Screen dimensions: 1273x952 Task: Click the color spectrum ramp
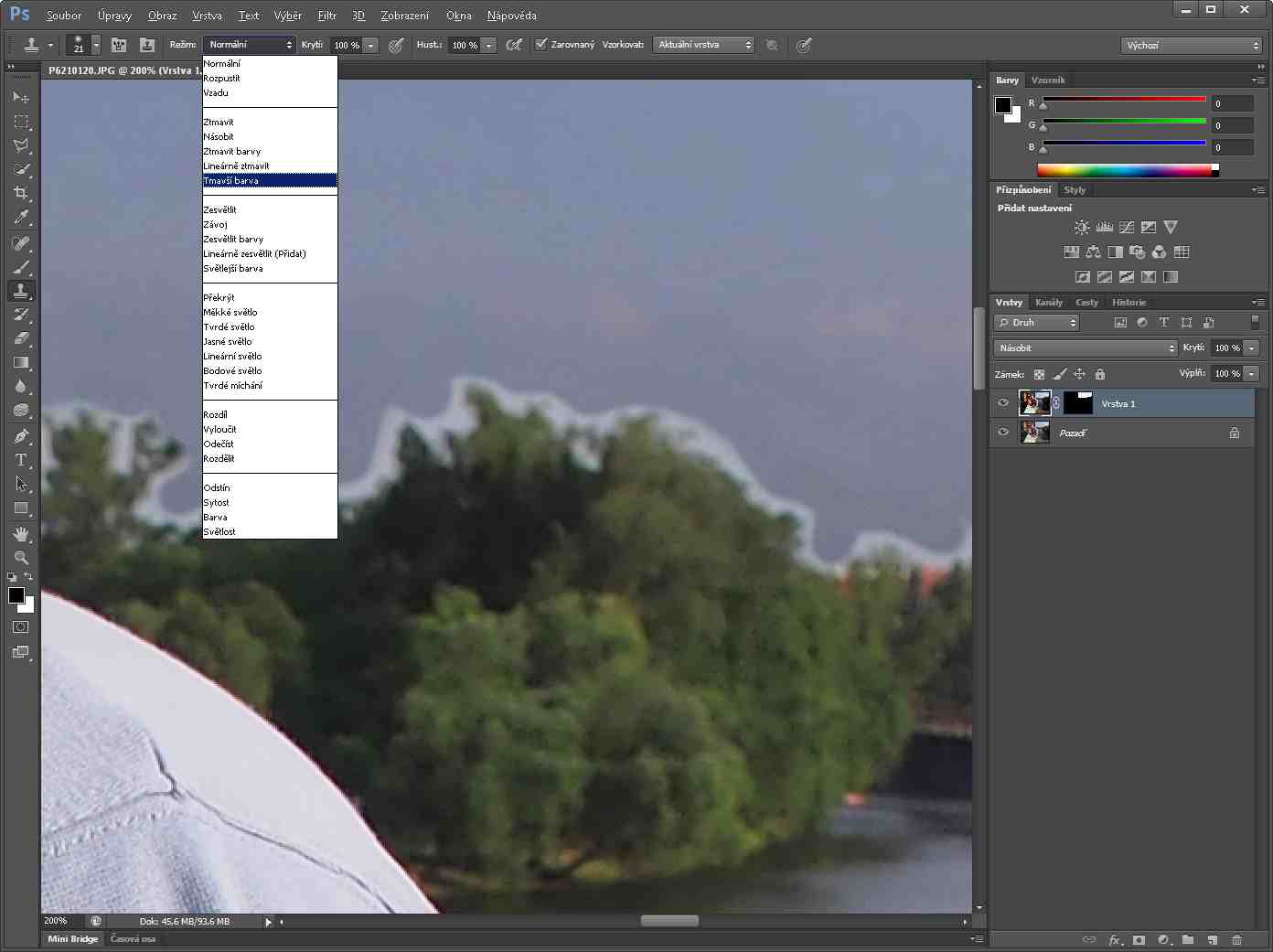[x=1125, y=170]
